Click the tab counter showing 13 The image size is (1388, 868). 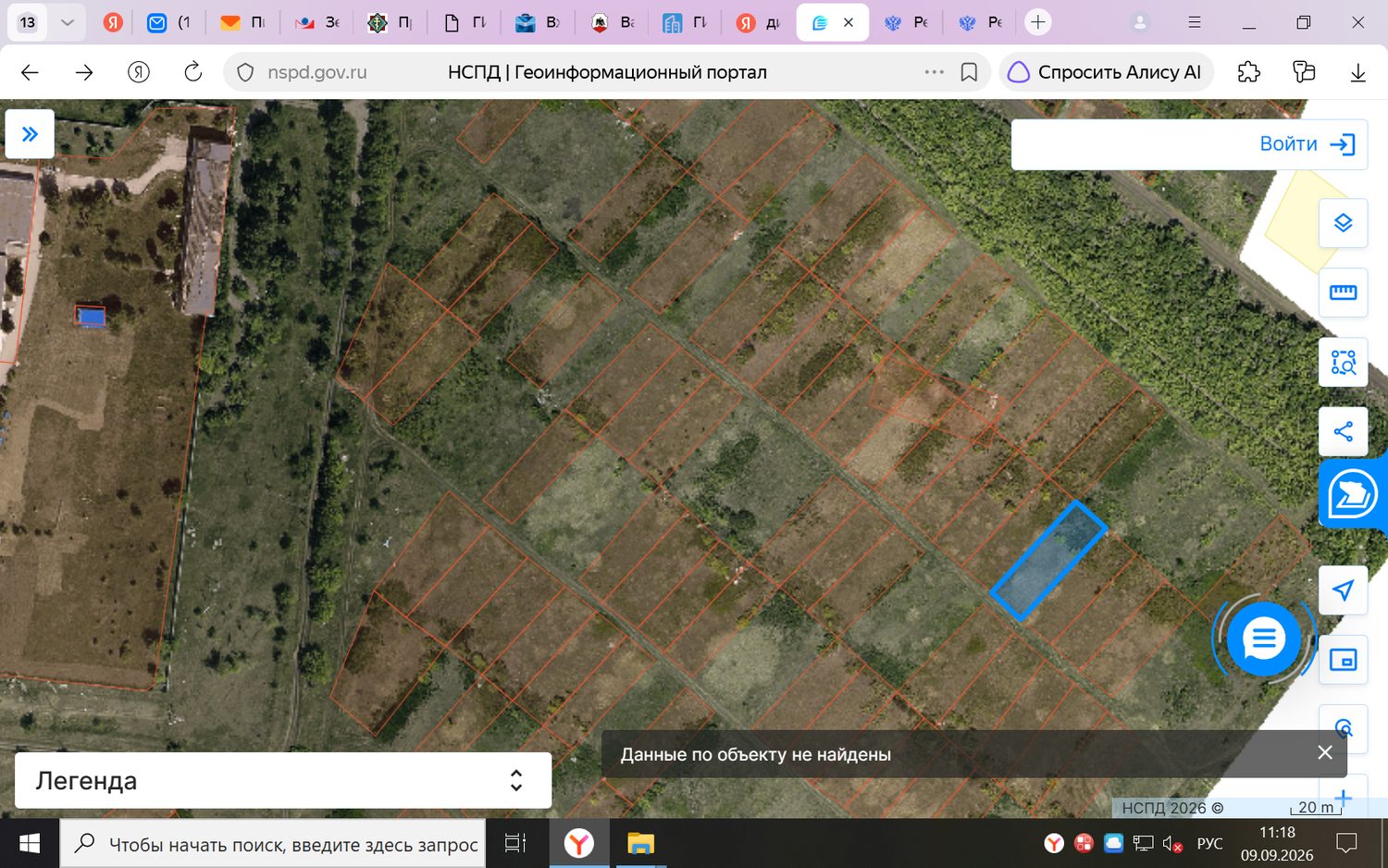coord(28,22)
